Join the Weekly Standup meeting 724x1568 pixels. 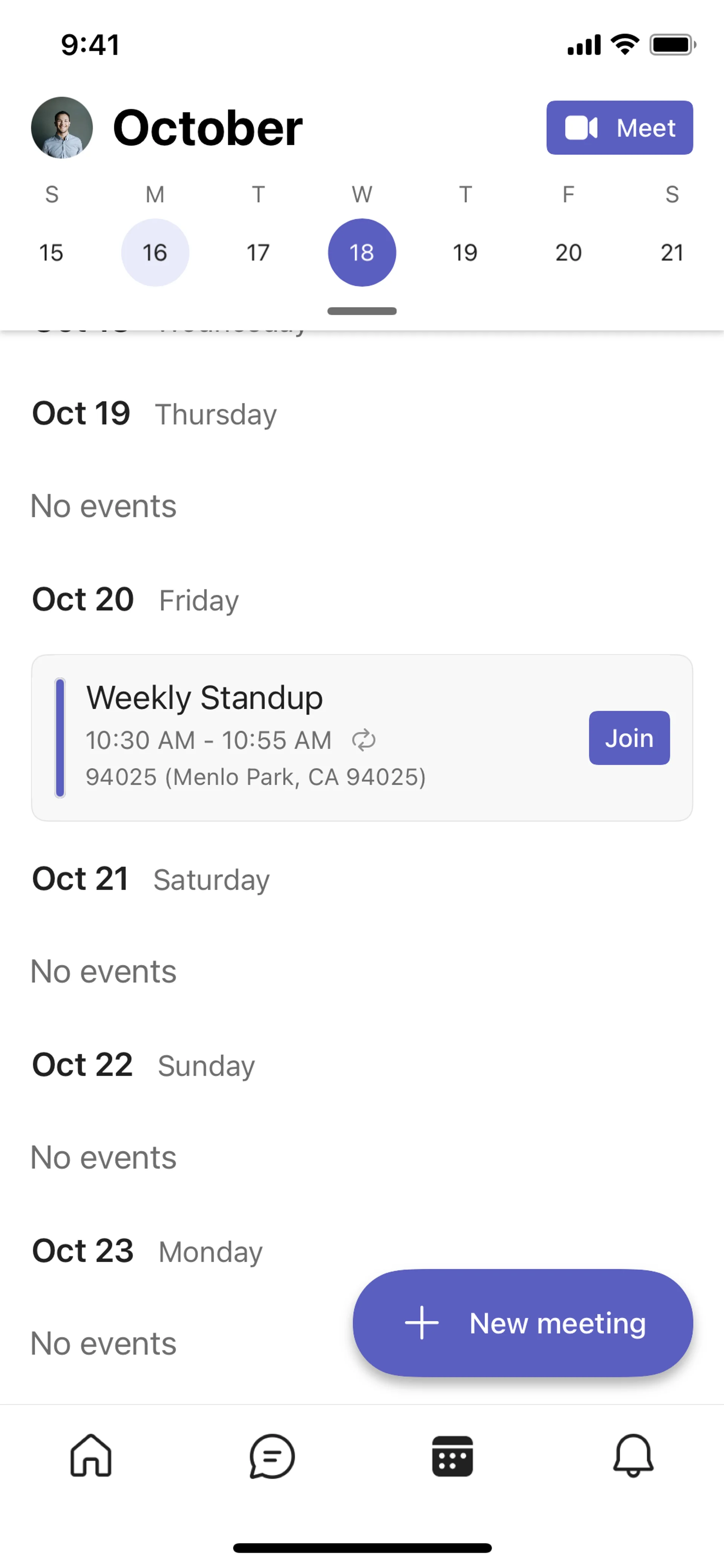click(629, 738)
